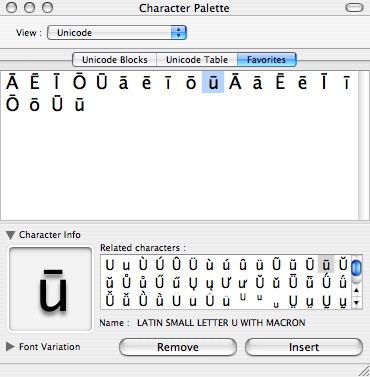
Task: Pick Ǜ (capital U diaeresis grave) in Related characters
Action: 143,300
